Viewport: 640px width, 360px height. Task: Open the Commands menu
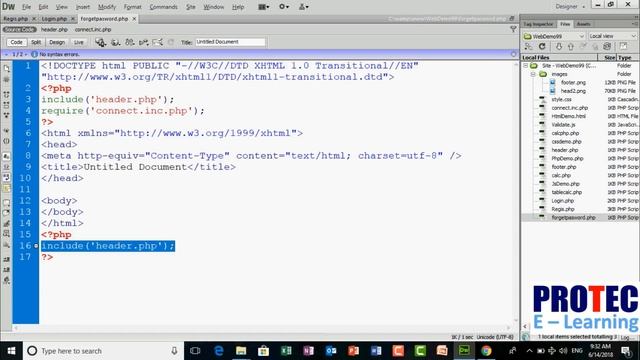163,7
